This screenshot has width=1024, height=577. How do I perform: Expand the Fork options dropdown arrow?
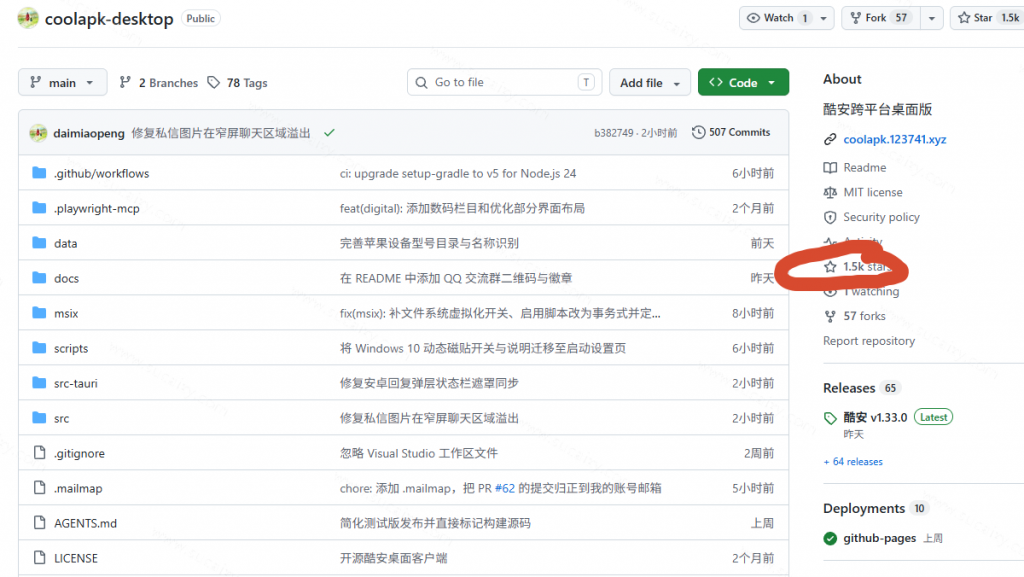[x=932, y=18]
